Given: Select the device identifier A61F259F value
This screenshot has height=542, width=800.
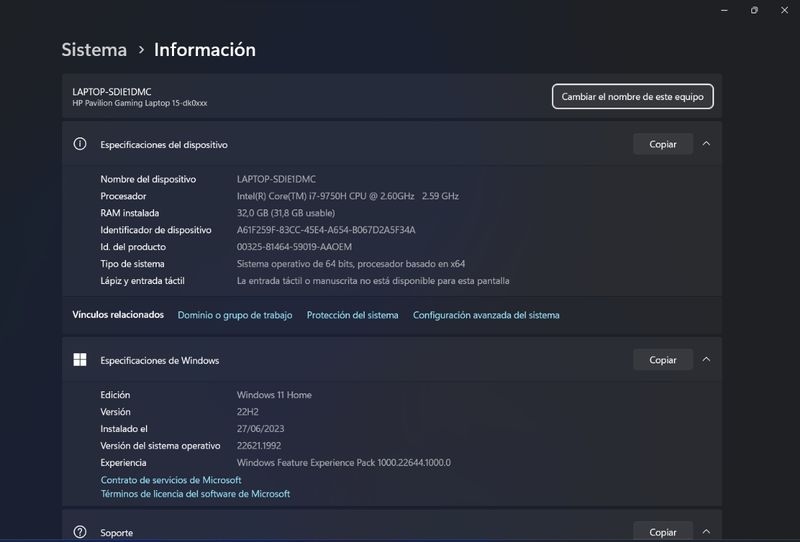Looking at the screenshot, I should pyautogui.click(x=326, y=230).
